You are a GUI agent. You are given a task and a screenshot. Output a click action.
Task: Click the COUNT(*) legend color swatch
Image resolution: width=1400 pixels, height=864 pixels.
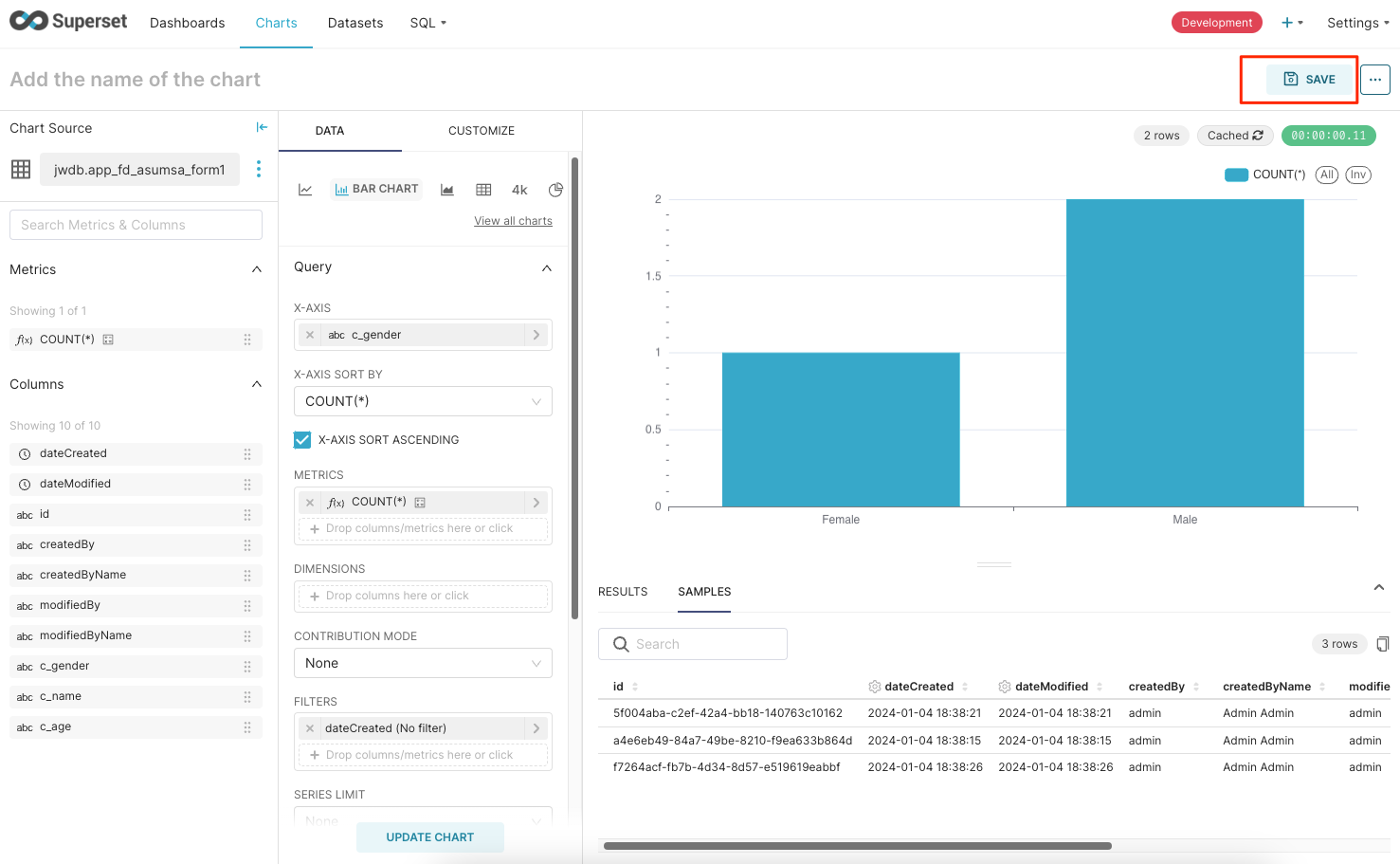point(1236,175)
